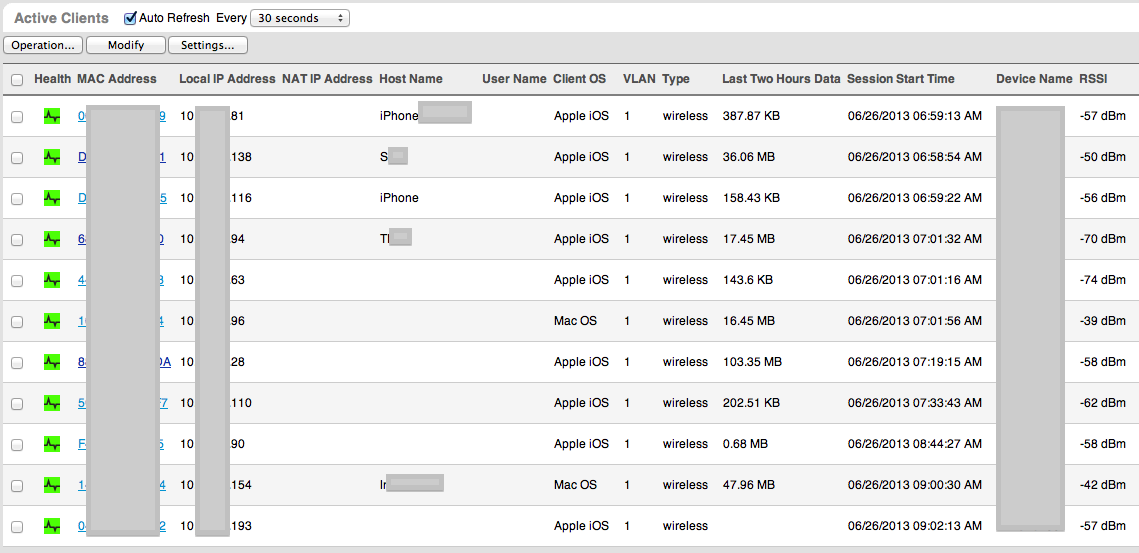1139x553 pixels.
Task: Click health icon for the 16.45 MB Mac OS client
Action: click(x=52, y=321)
